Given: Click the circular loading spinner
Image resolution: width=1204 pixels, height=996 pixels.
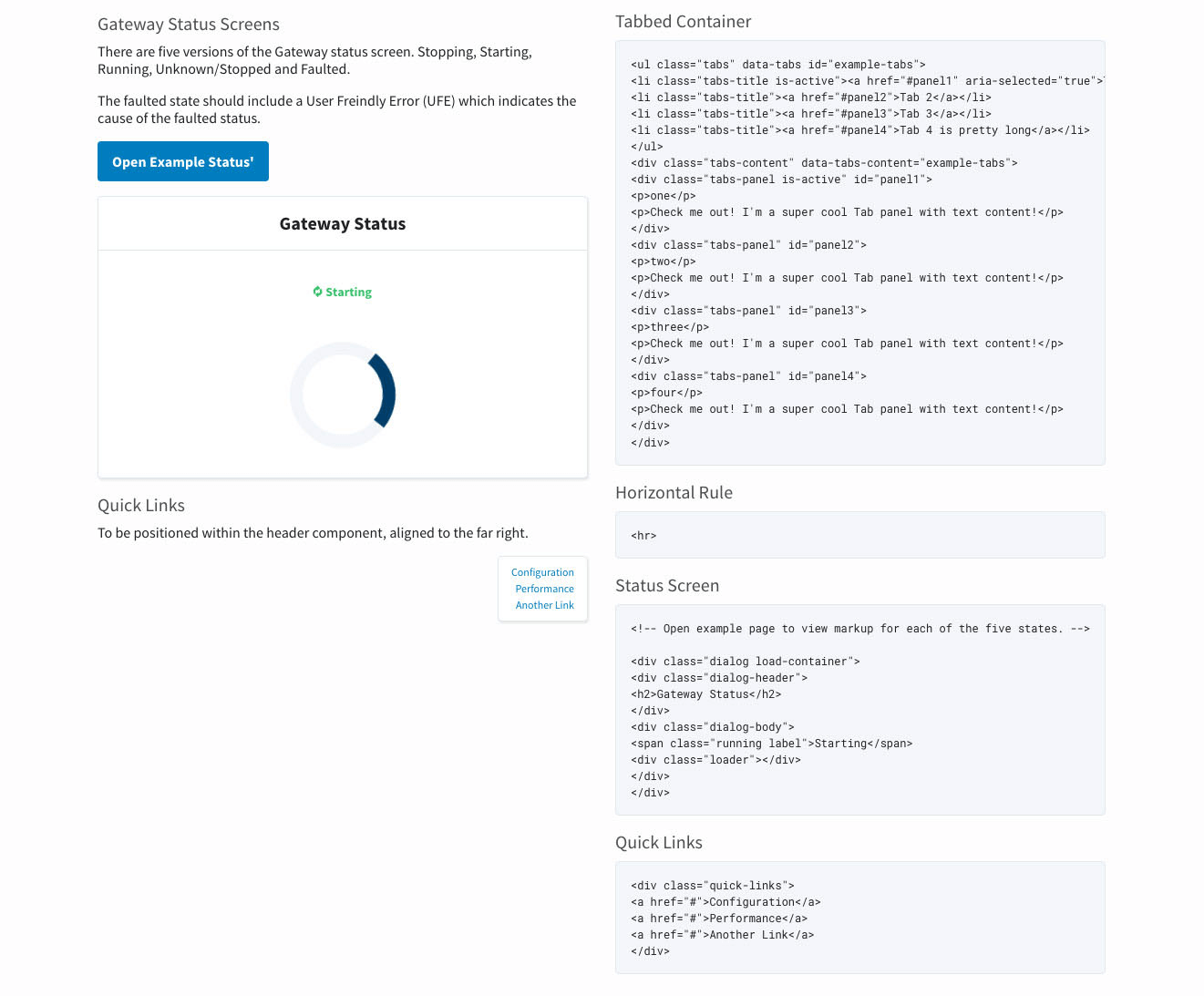Looking at the screenshot, I should pyautogui.click(x=343, y=395).
